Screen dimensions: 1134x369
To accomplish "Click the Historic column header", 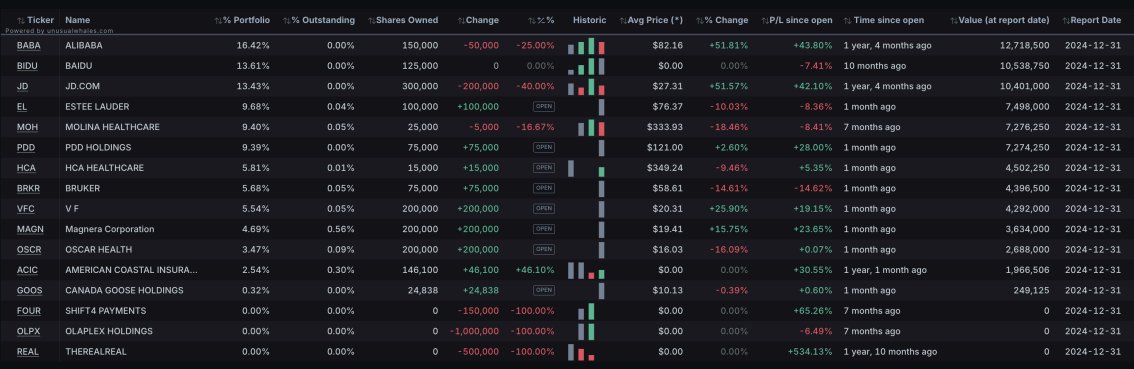I will (589, 20).
